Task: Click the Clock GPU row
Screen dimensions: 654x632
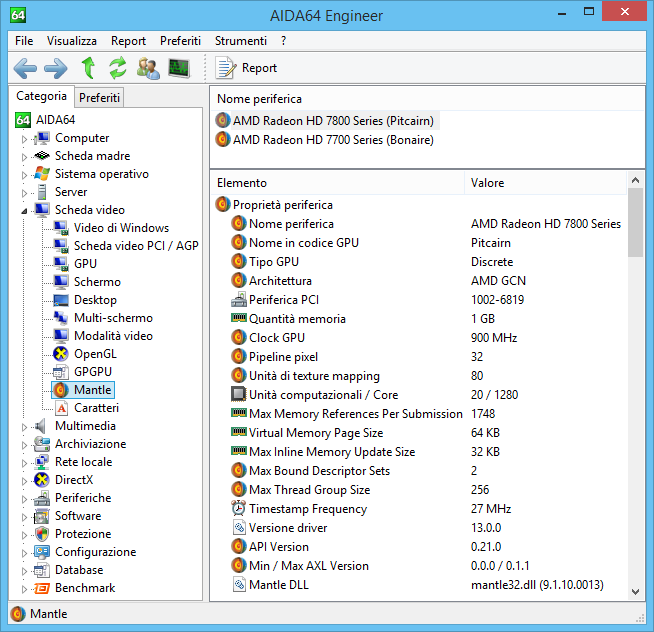Action: pyautogui.click(x=417, y=337)
